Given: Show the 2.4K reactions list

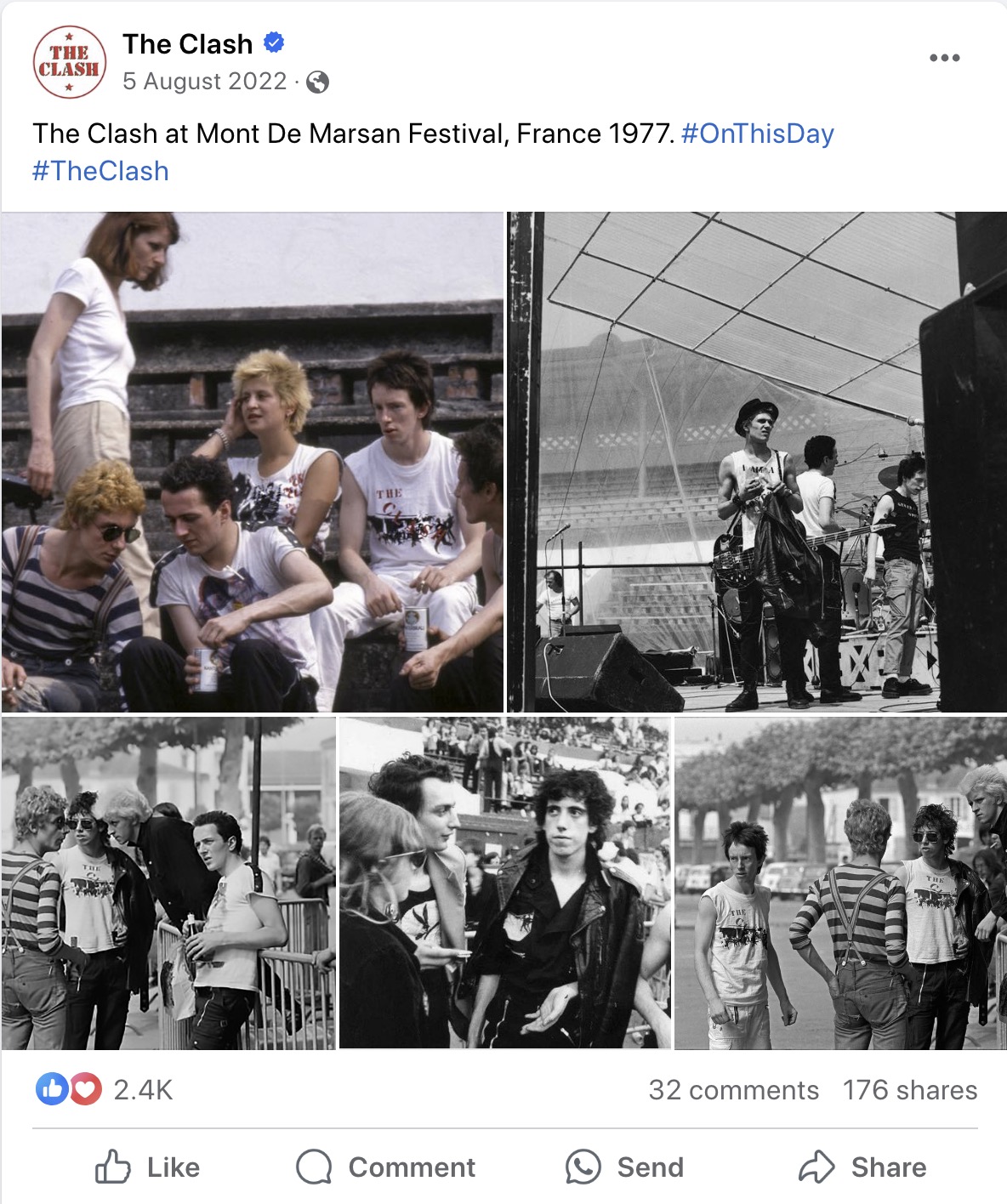Looking at the screenshot, I should pyautogui.click(x=143, y=1089).
